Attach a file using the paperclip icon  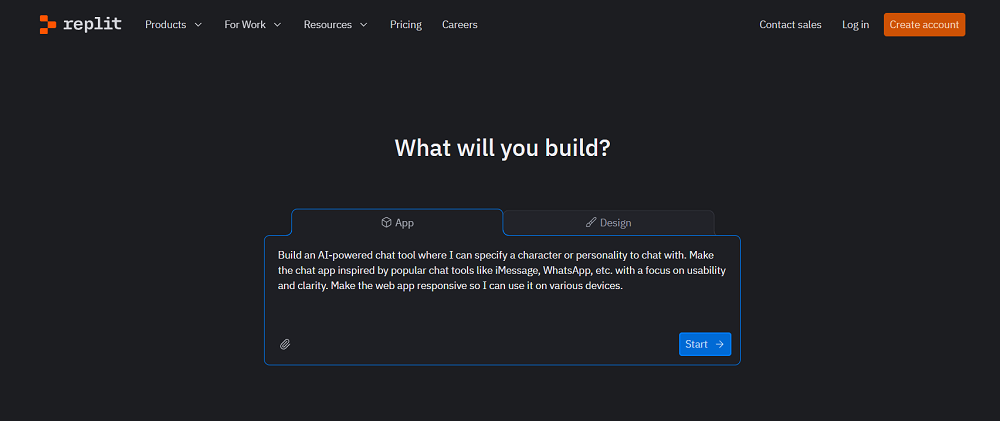285,344
